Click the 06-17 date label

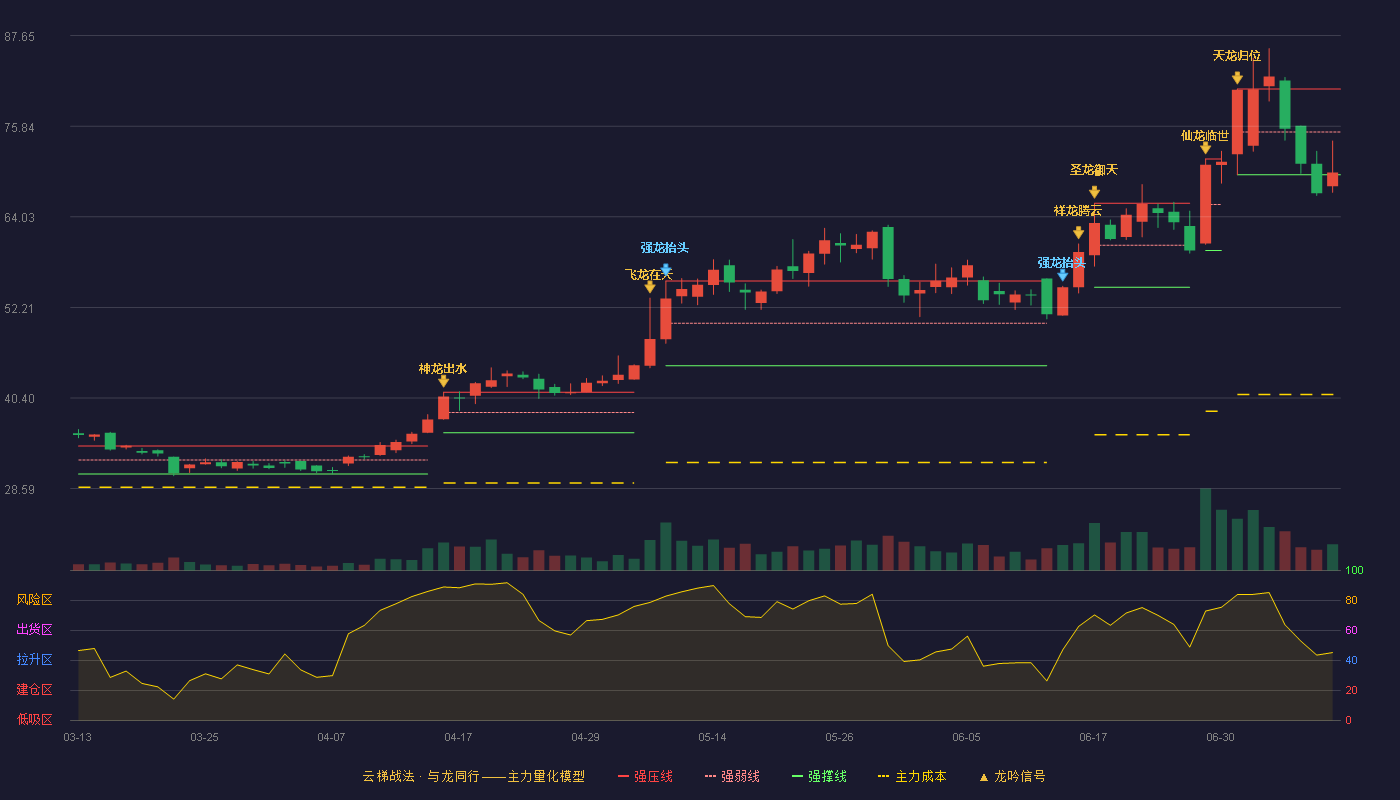[x=1093, y=737]
